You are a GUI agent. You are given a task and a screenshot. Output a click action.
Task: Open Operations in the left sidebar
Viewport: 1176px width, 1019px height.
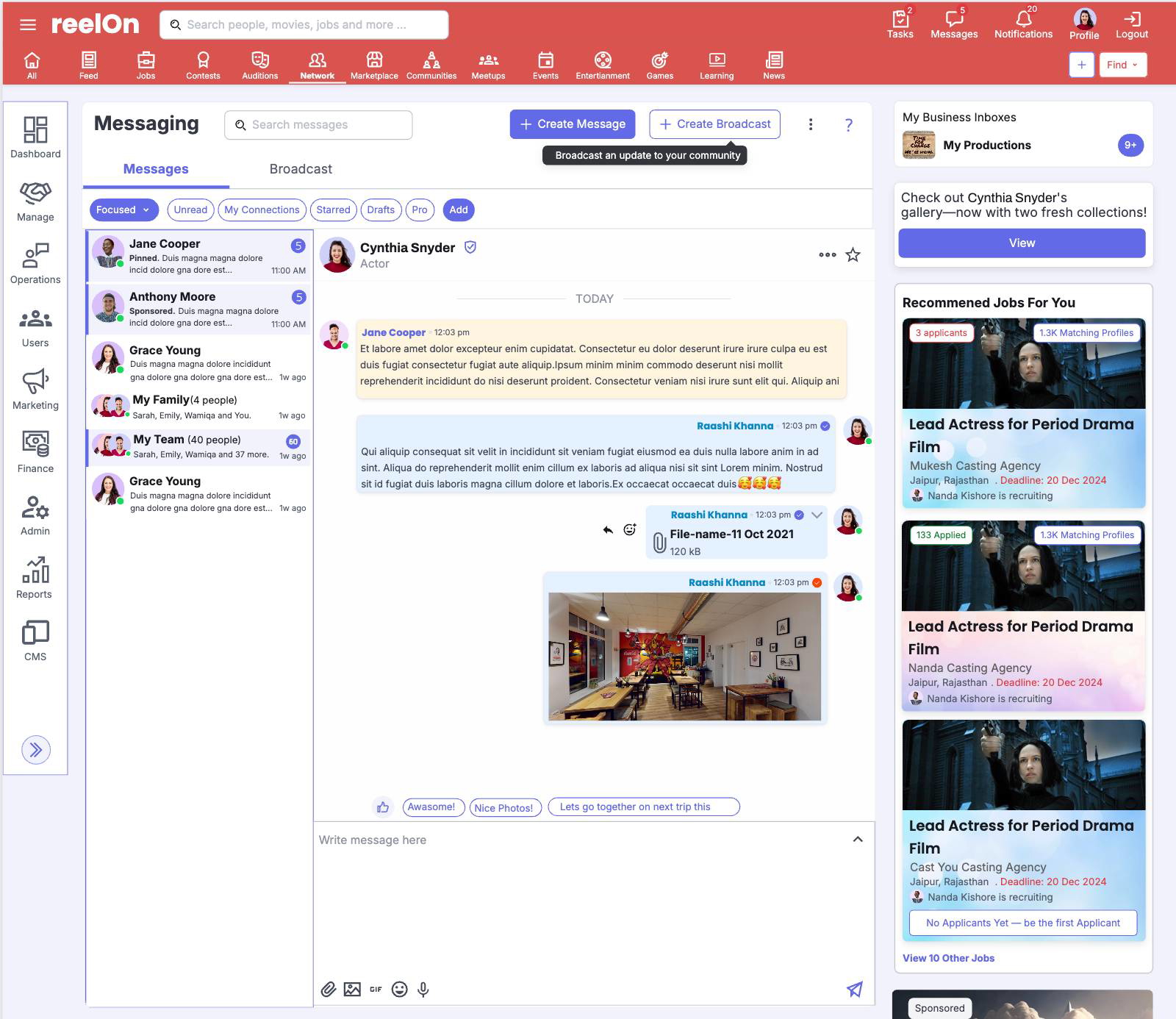(35, 264)
